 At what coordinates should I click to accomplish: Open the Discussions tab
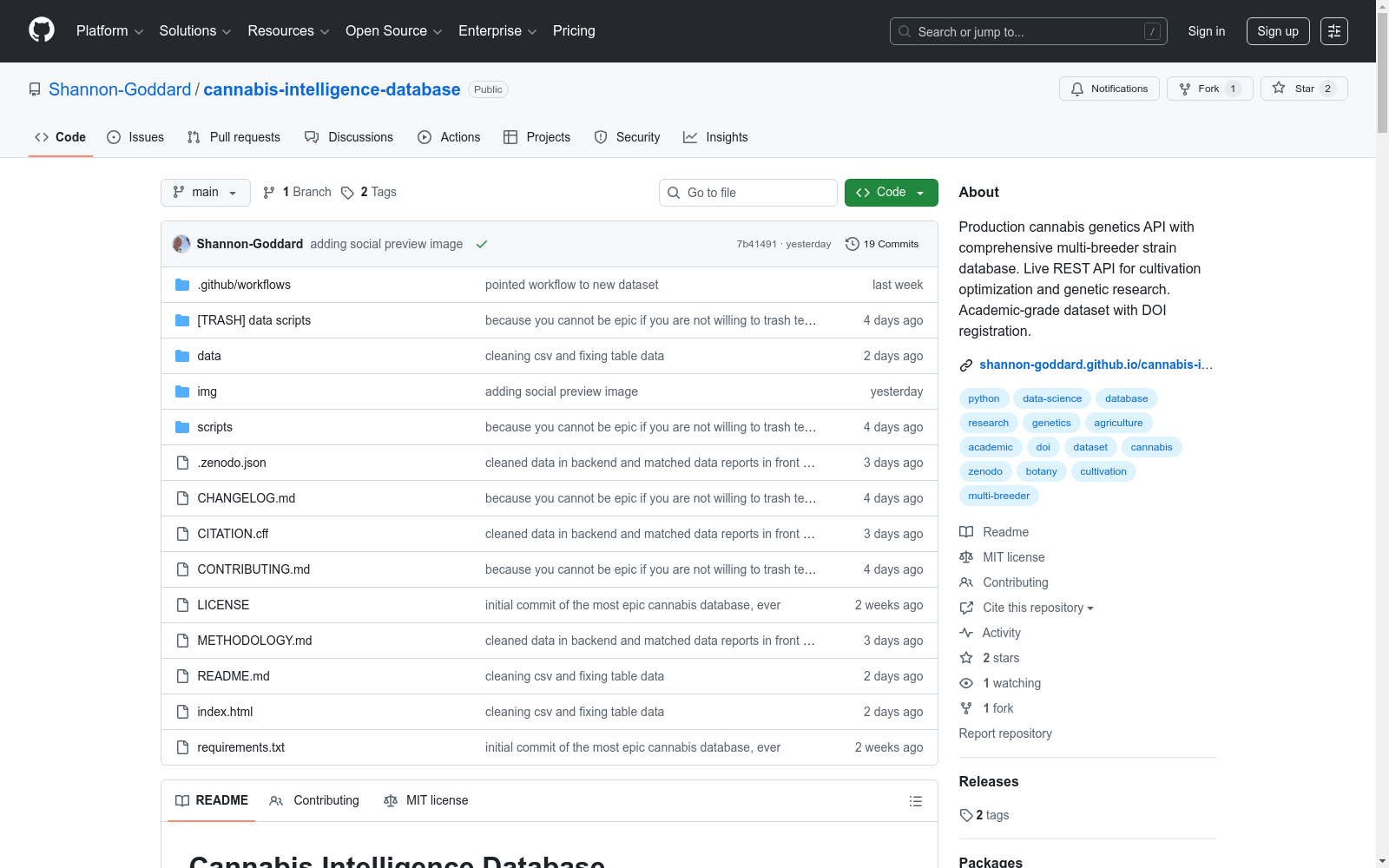coord(349,137)
